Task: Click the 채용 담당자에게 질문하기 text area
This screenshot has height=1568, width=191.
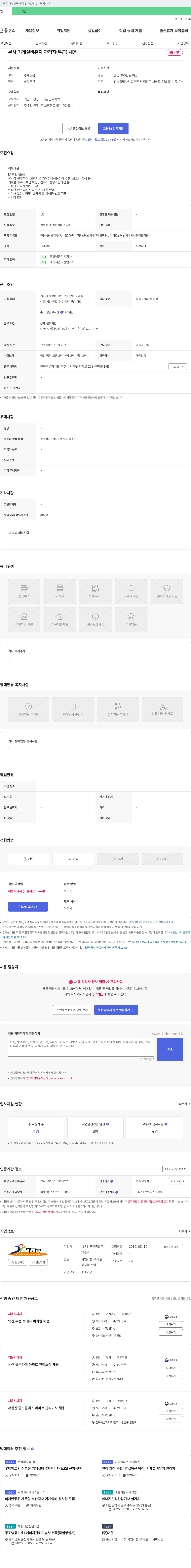Action: tap(81, 1047)
